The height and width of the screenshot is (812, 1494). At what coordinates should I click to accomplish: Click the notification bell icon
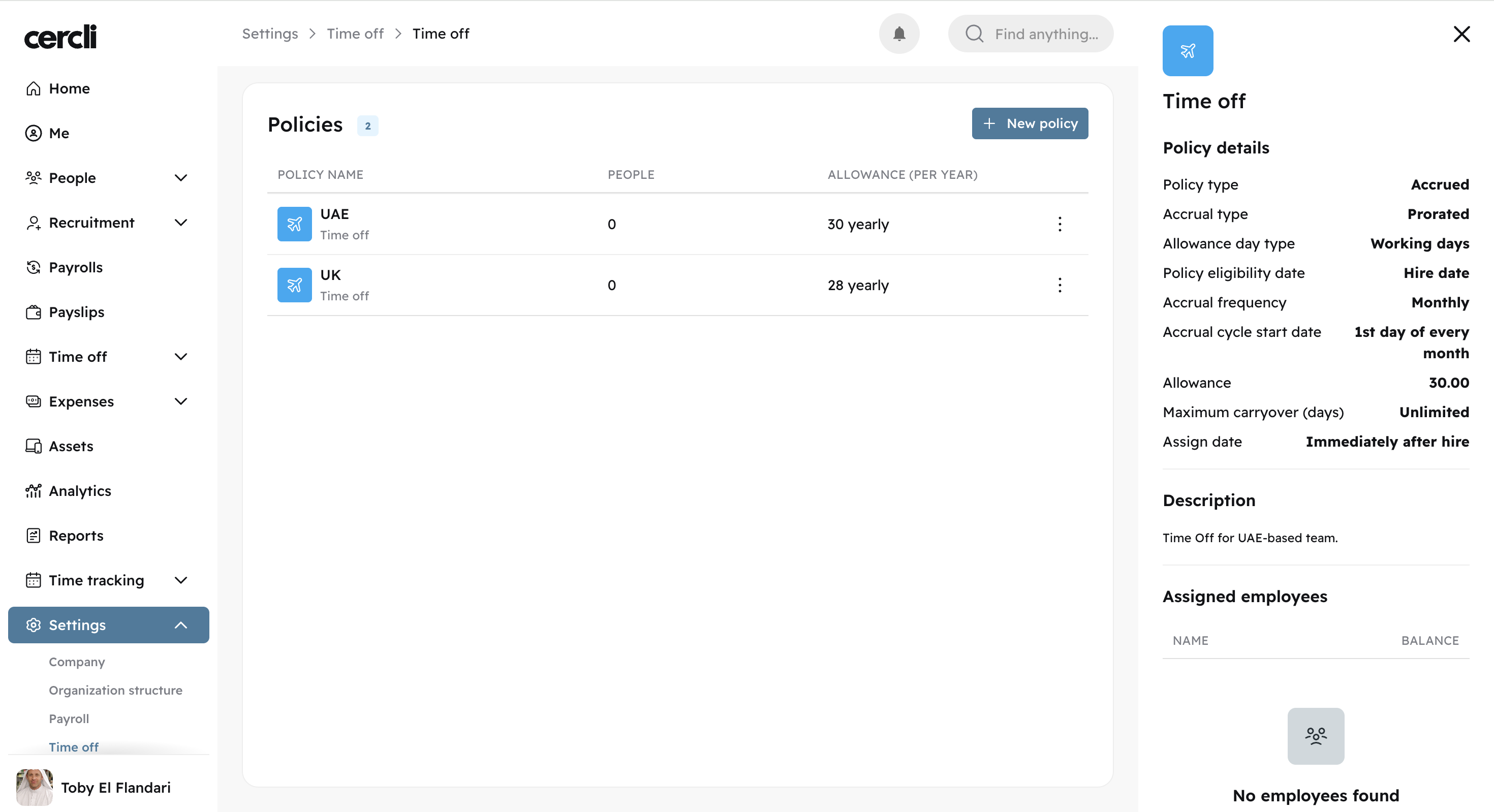coord(899,34)
